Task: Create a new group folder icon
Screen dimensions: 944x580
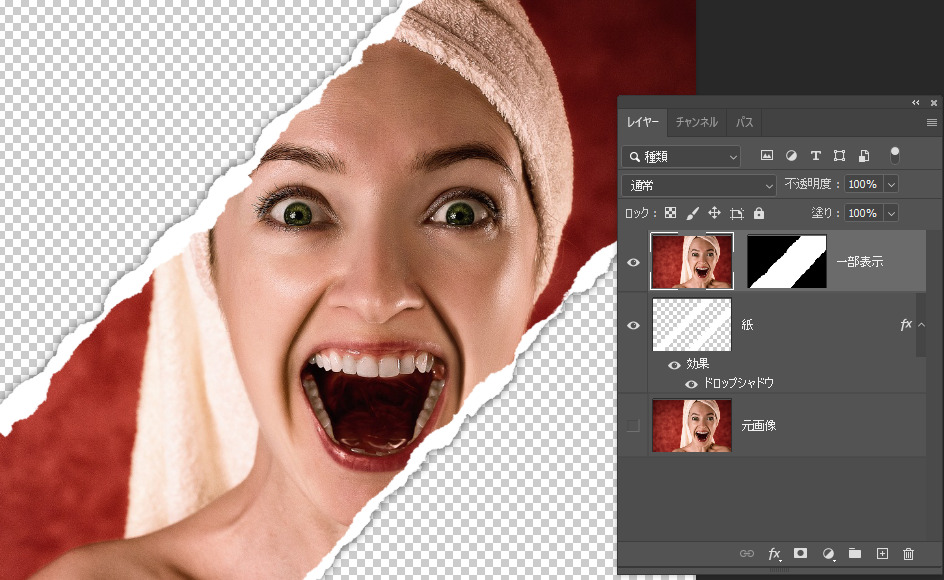Action: [x=855, y=553]
